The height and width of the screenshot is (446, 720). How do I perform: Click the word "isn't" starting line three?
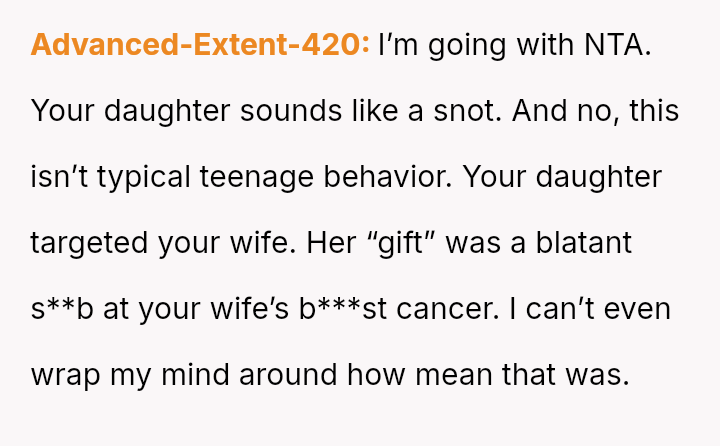pyautogui.click(x=60, y=177)
